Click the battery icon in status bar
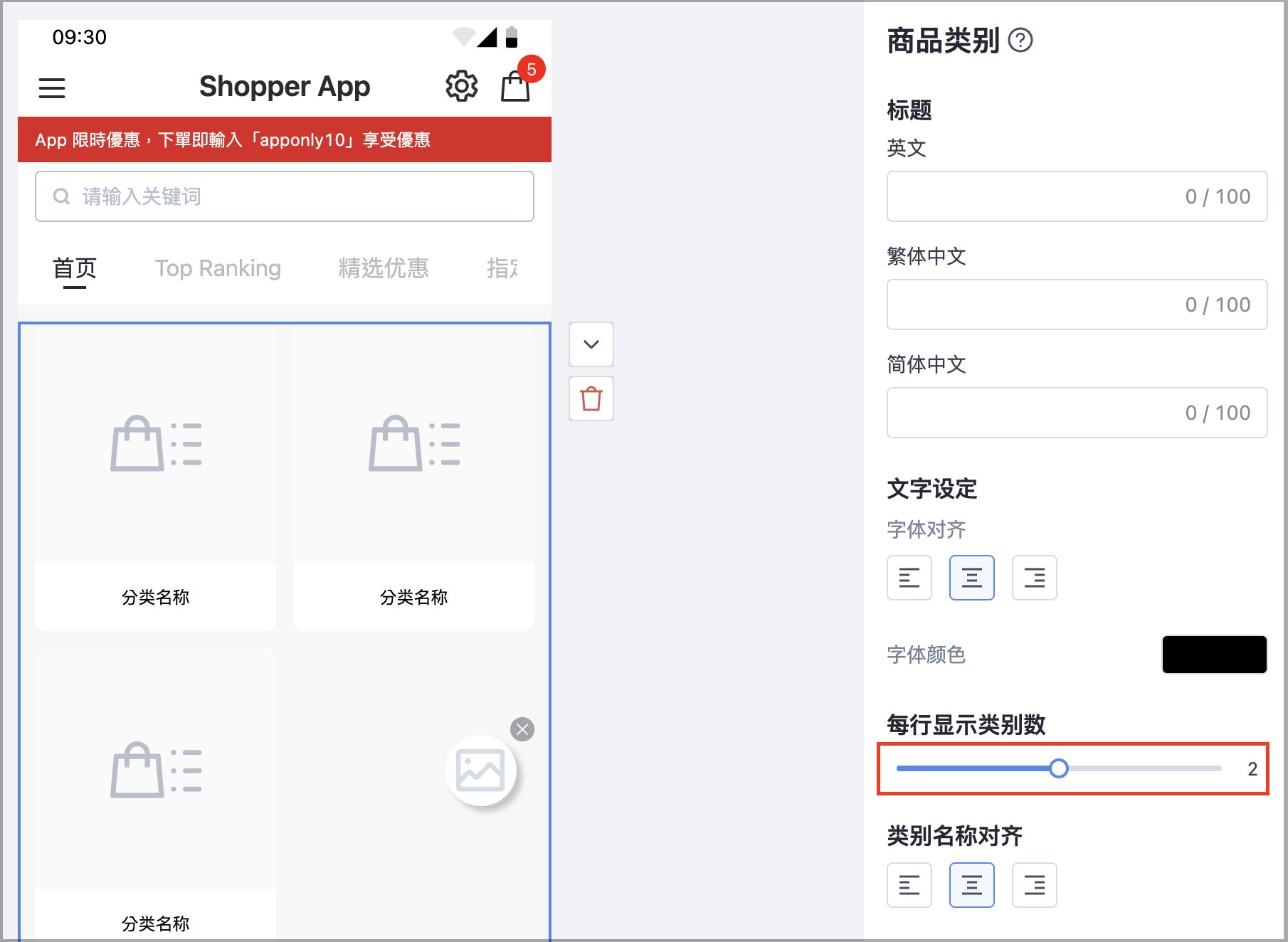 [x=512, y=37]
